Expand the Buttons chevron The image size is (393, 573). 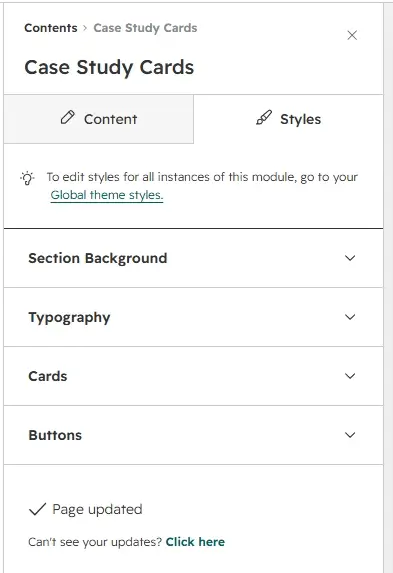350,435
